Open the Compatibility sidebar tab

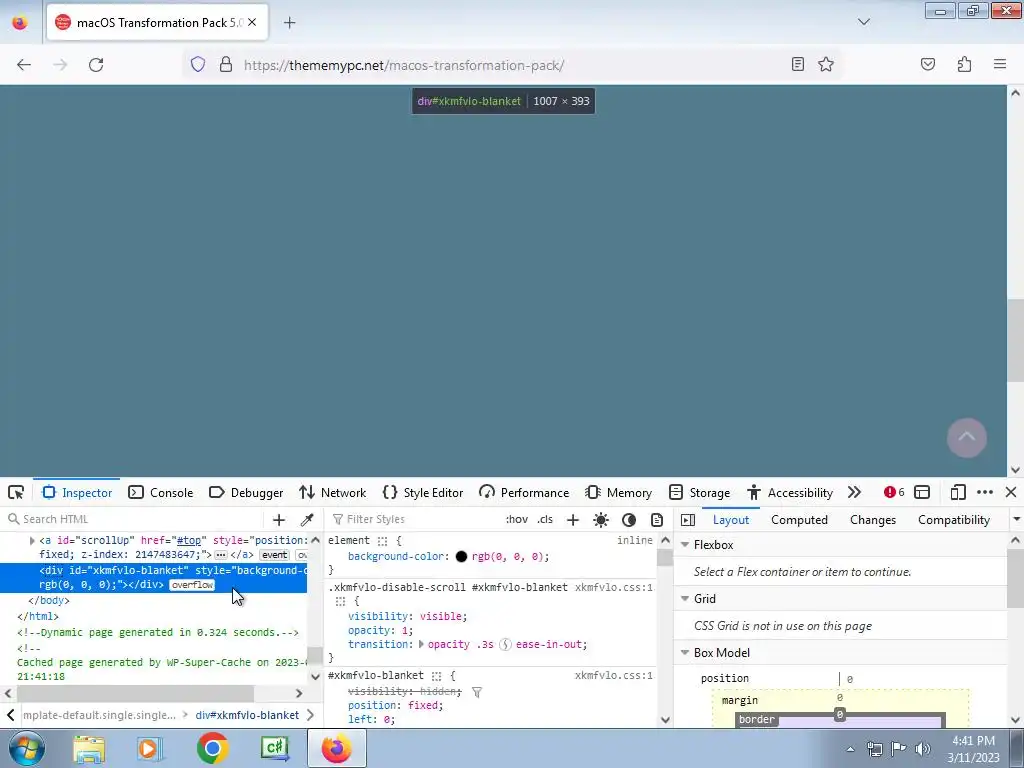pyautogui.click(x=953, y=520)
